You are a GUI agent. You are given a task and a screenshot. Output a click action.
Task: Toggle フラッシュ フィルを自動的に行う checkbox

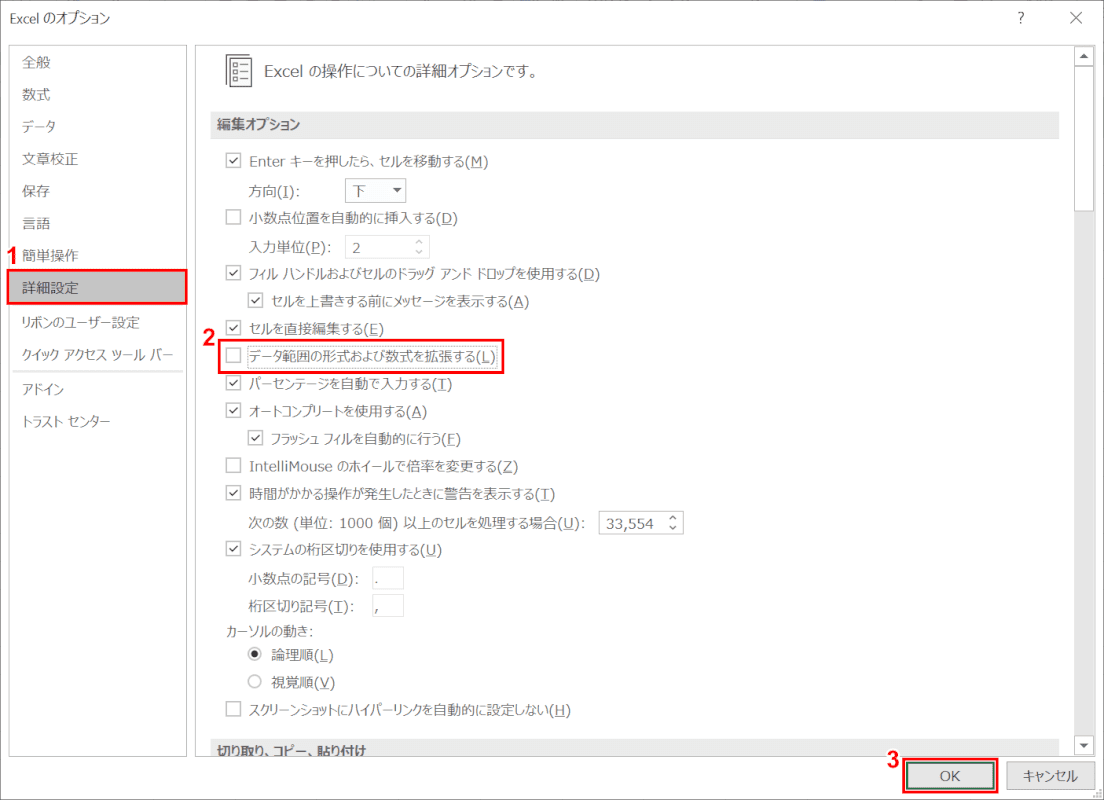[x=255, y=438]
